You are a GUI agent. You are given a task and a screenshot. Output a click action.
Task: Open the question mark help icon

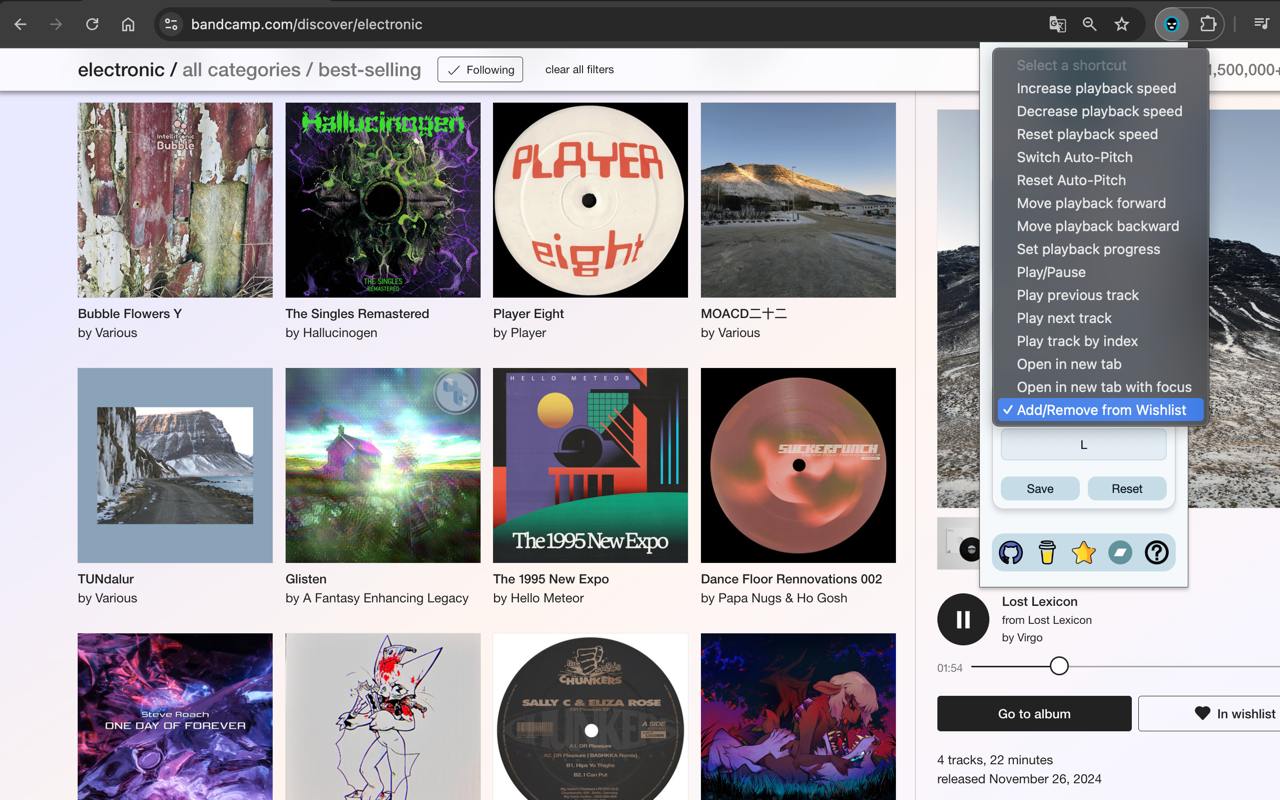pos(1156,552)
